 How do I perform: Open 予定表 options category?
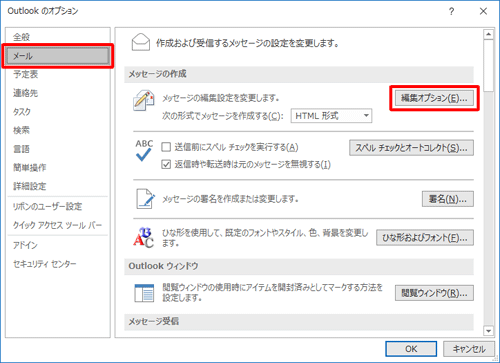pyautogui.click(x=57, y=74)
